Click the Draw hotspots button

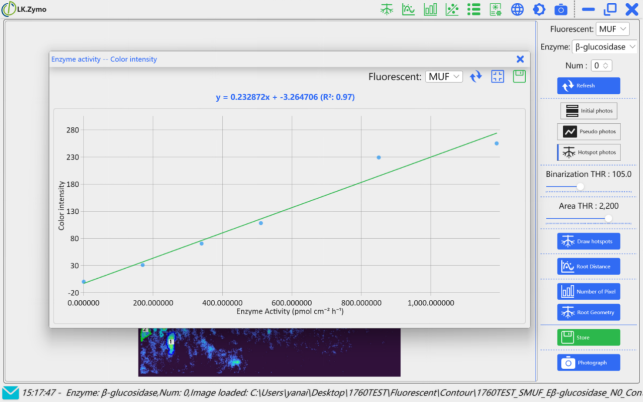588,241
